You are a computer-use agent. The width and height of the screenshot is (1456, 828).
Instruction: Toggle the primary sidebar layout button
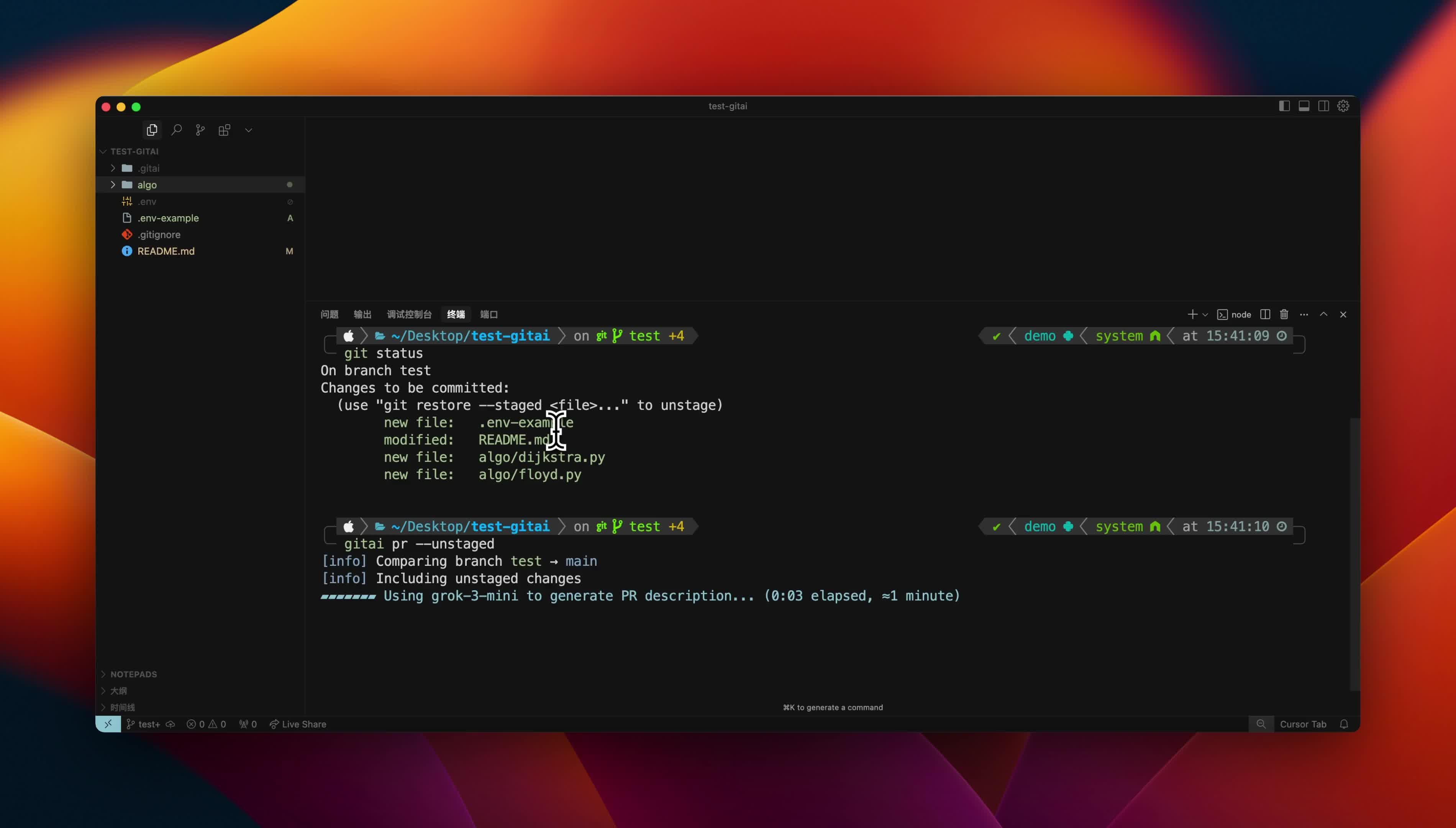point(1284,106)
